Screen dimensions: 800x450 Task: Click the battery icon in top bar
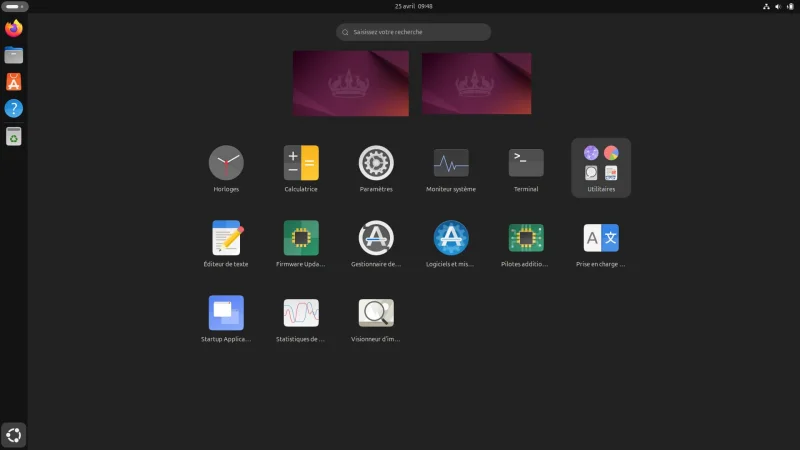(790, 6)
